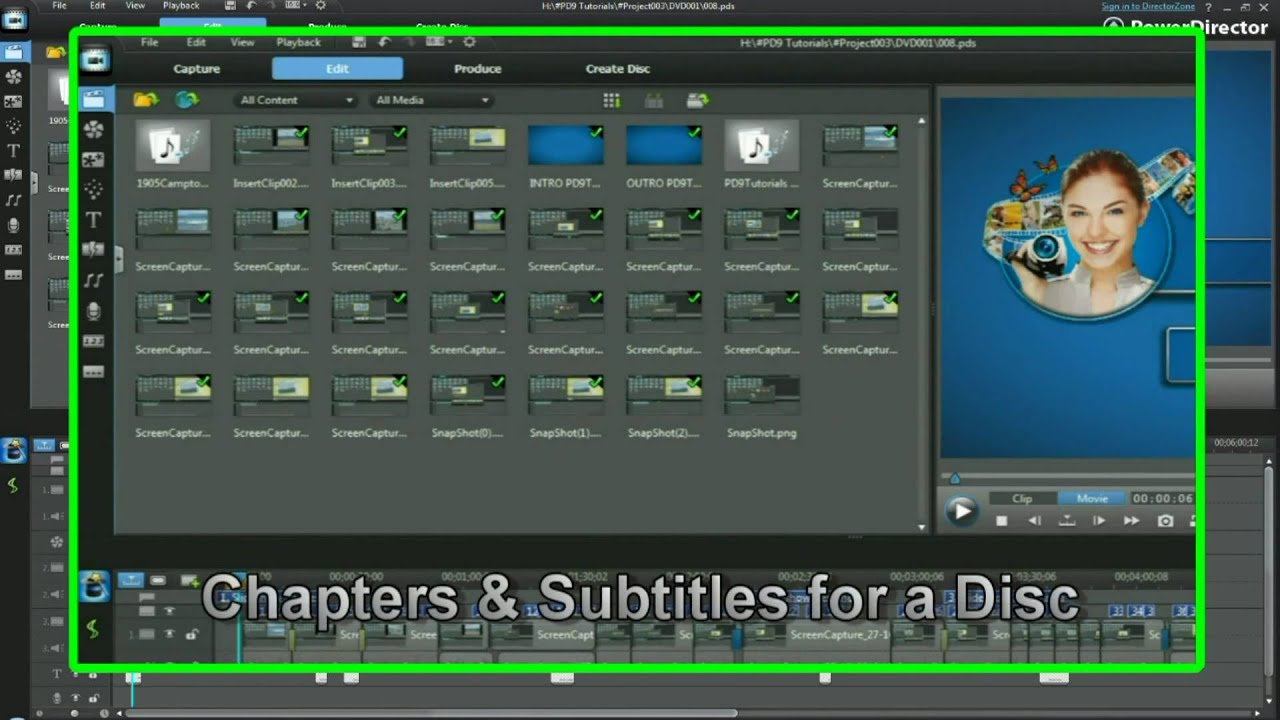Select Clip preview mode

click(x=1022, y=498)
